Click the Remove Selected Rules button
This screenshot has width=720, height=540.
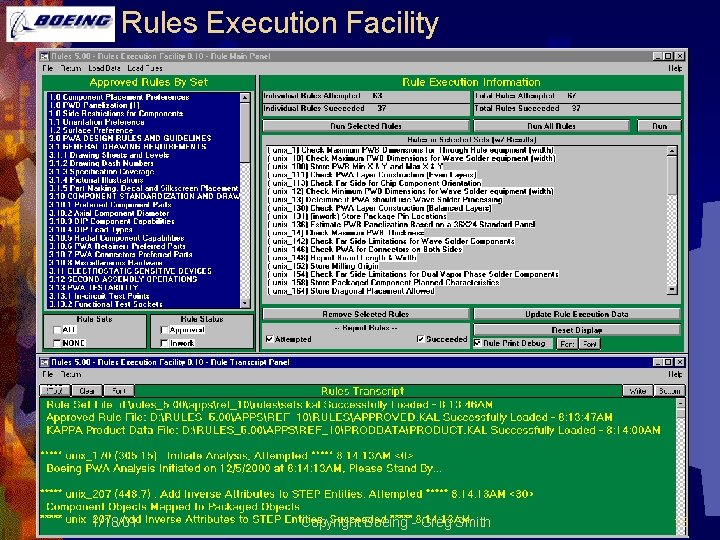click(x=366, y=314)
